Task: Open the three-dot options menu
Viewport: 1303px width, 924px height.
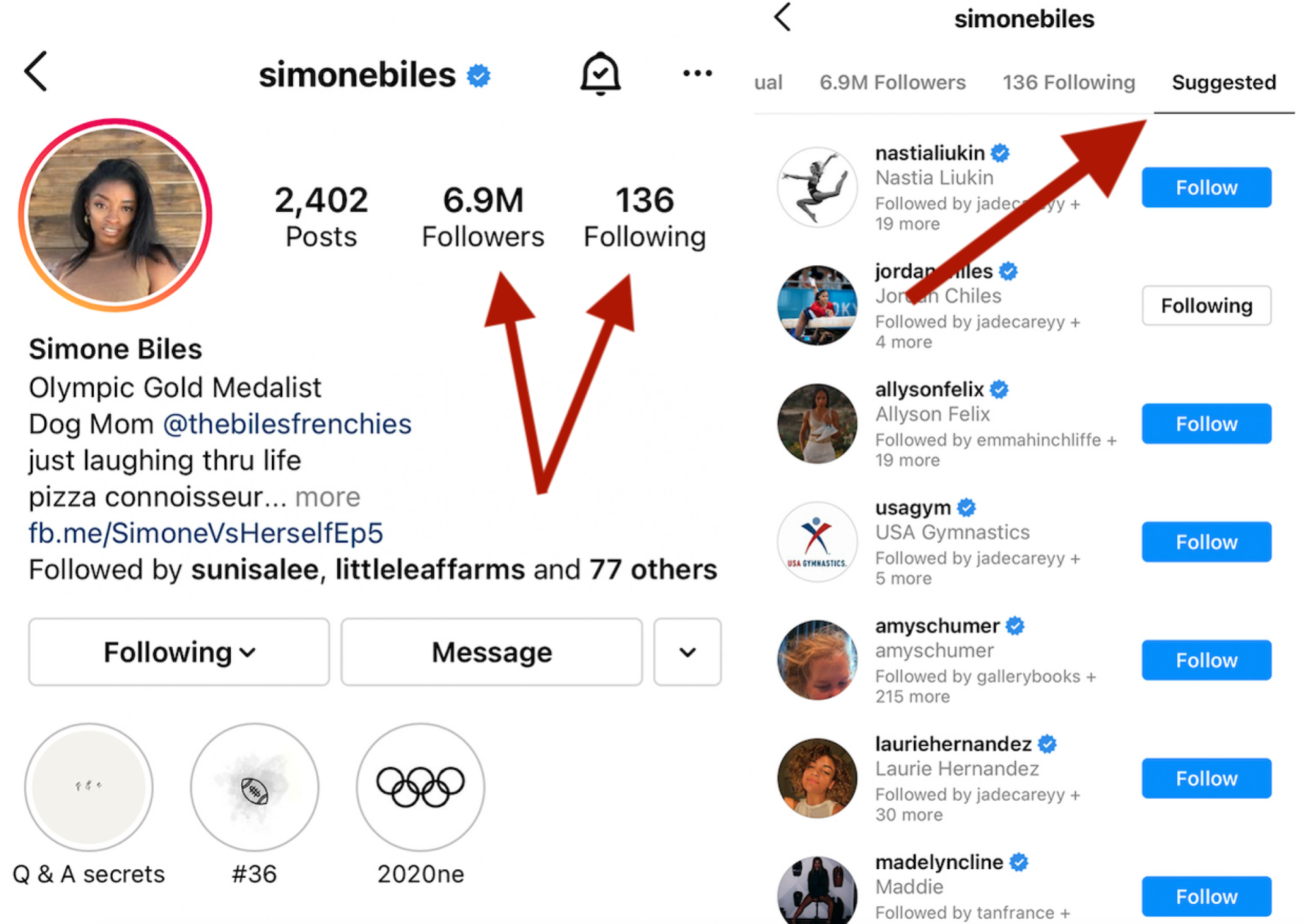Action: 697,74
